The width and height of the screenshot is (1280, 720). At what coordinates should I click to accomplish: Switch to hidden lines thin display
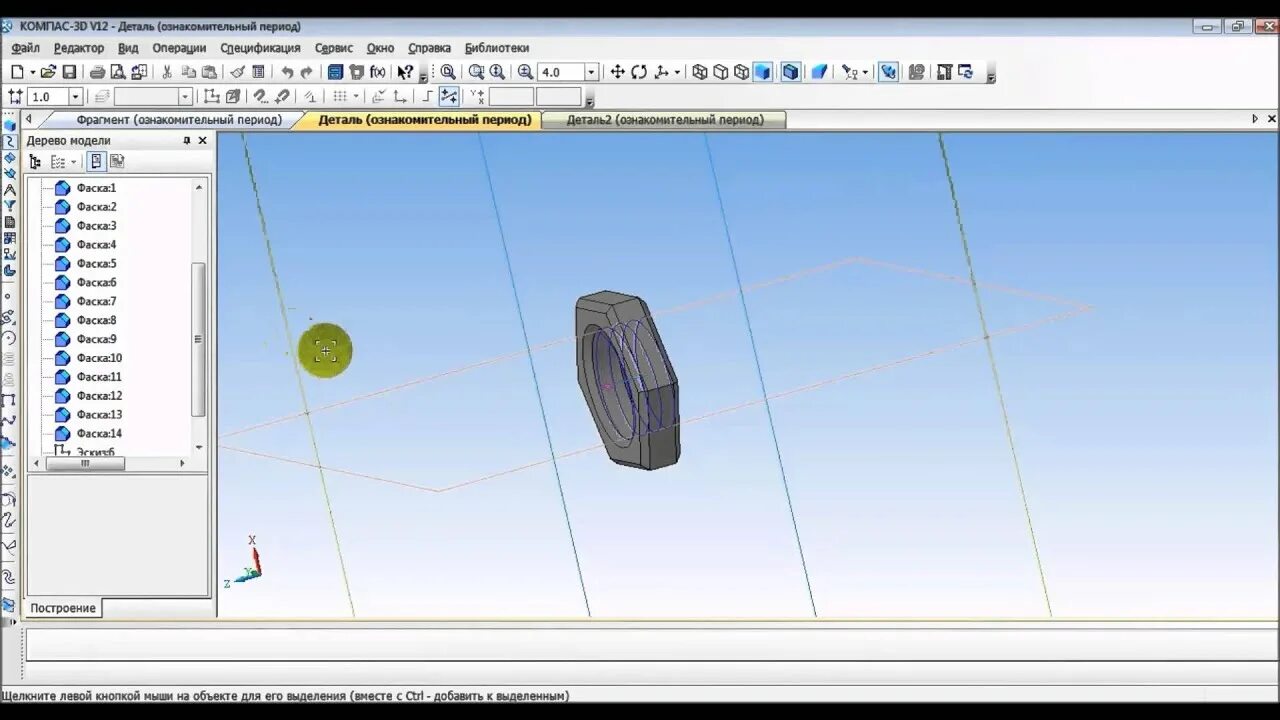742,72
